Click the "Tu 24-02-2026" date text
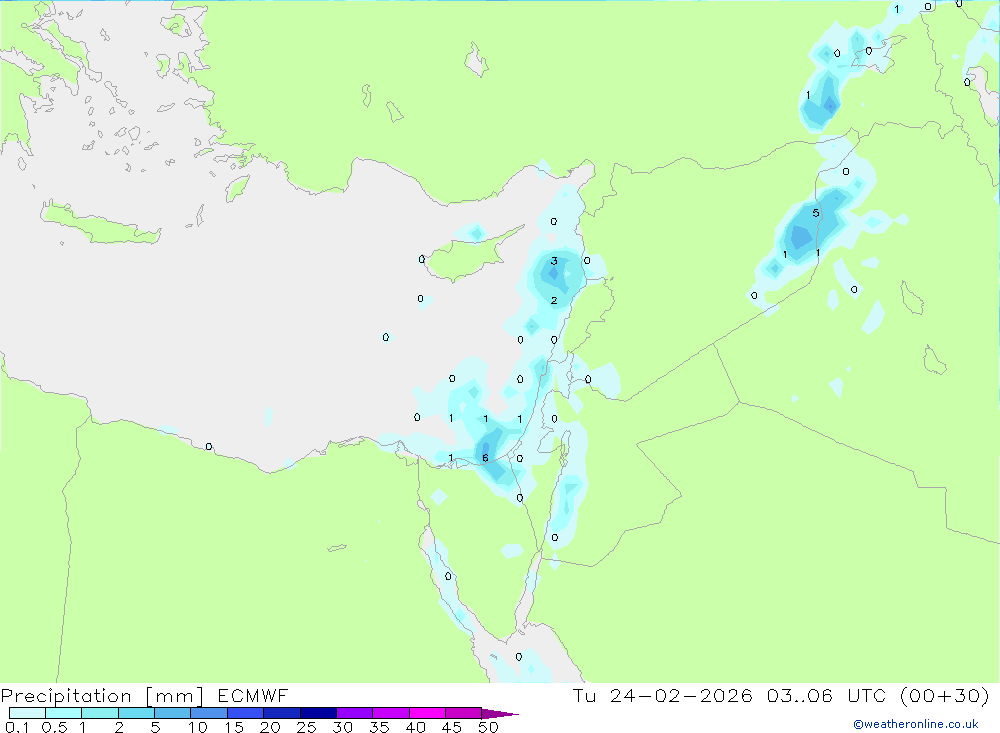Image resolution: width=1000 pixels, height=733 pixels. (x=663, y=695)
